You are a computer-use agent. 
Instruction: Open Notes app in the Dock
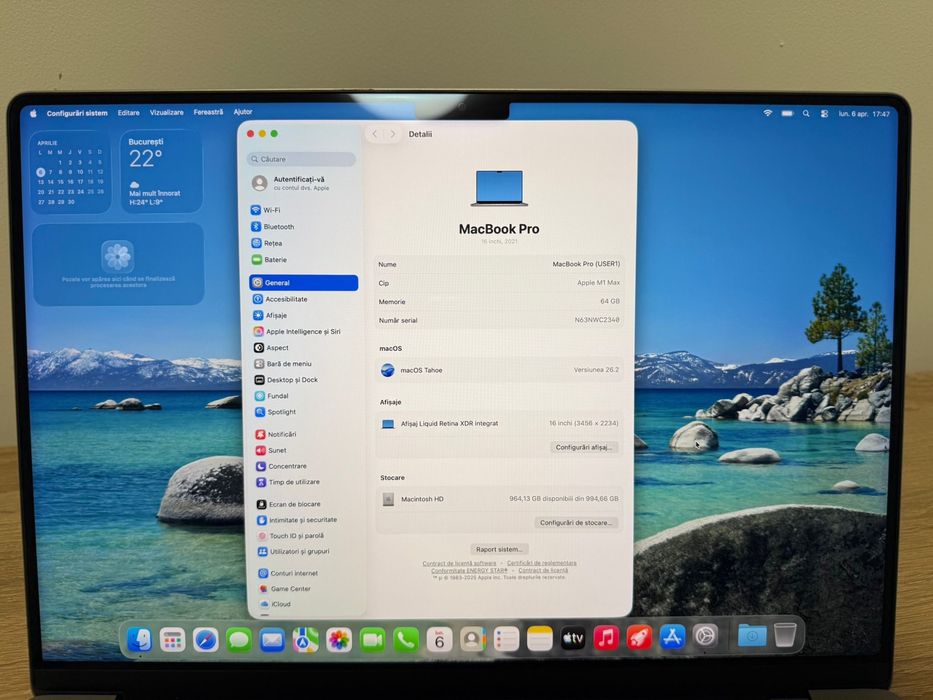540,639
